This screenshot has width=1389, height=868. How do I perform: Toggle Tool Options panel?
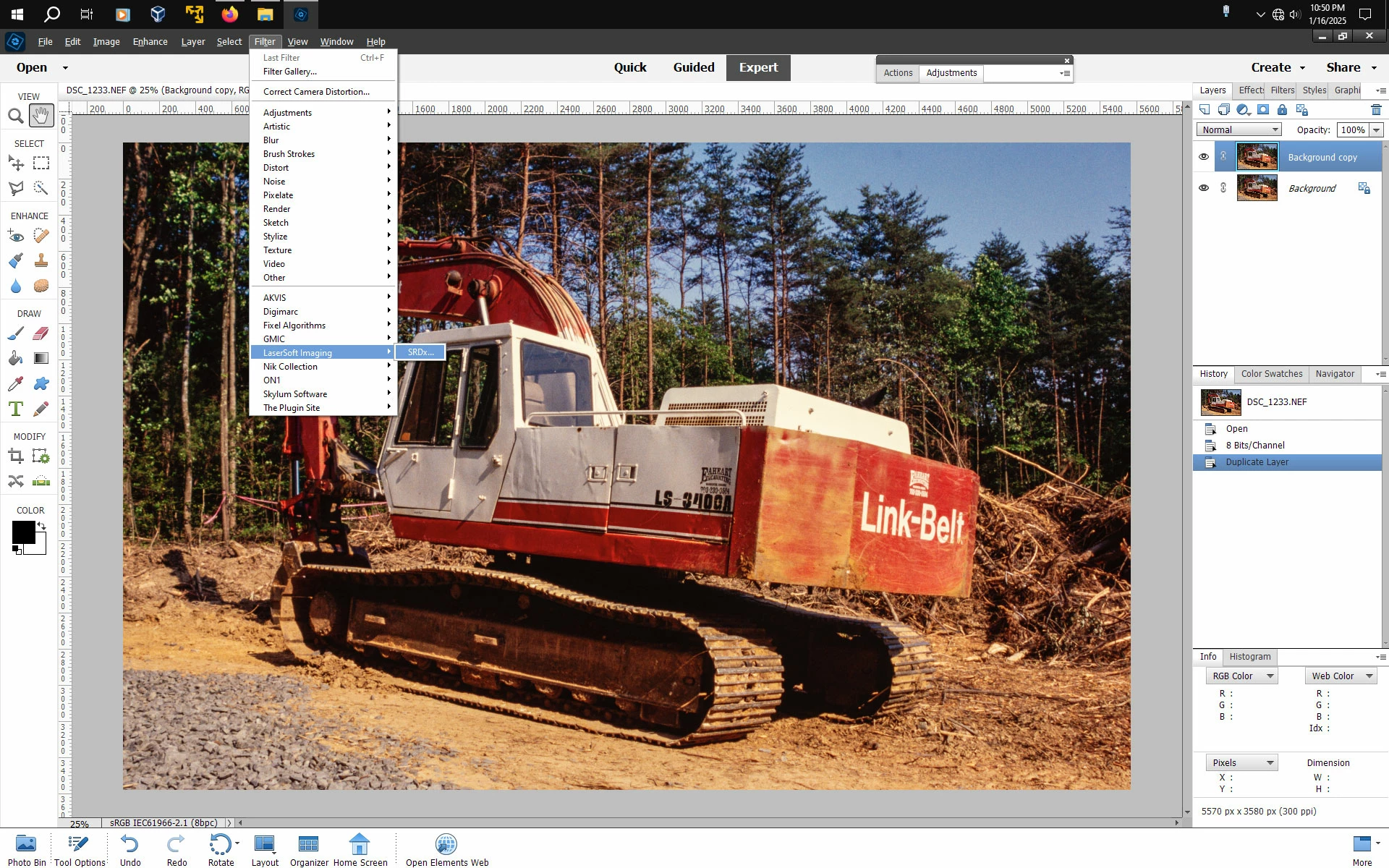pos(80,850)
